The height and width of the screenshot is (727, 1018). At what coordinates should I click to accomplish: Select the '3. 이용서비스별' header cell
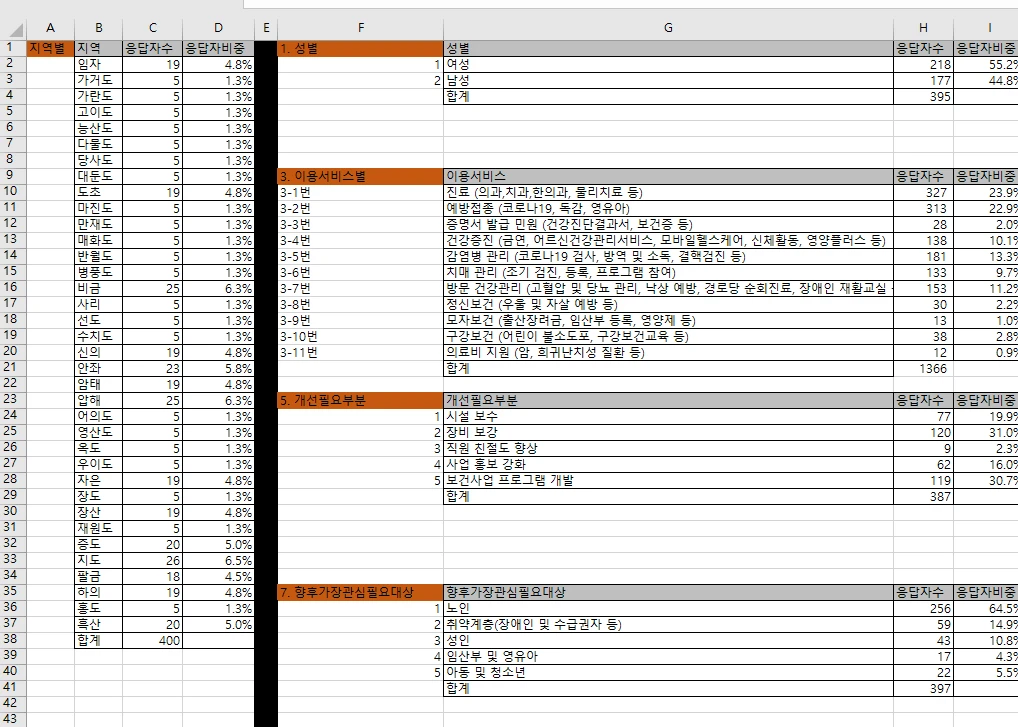point(360,176)
